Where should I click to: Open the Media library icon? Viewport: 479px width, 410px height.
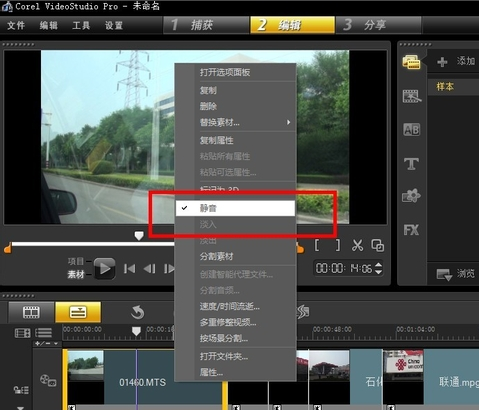(411, 63)
